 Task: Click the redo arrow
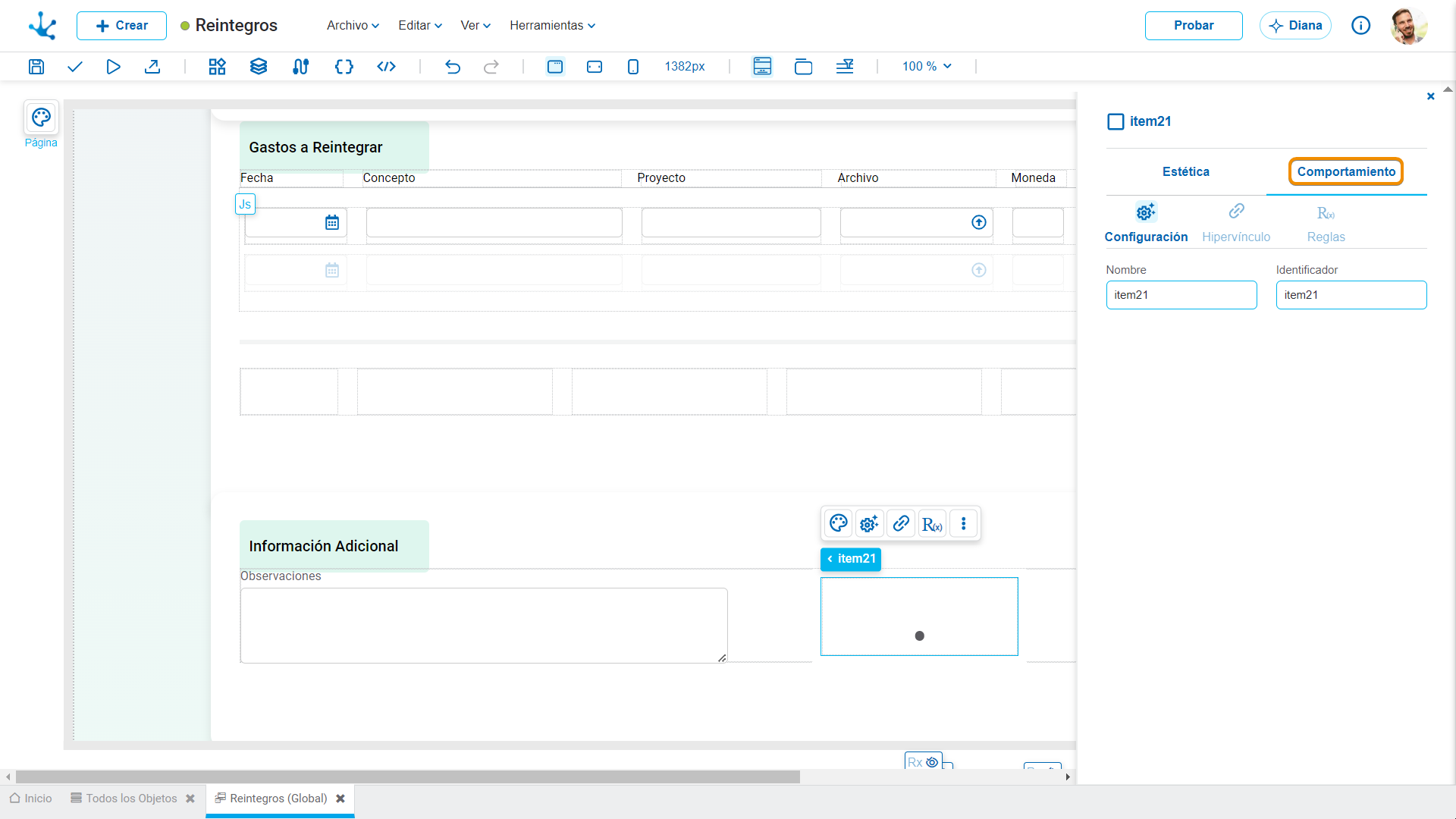coord(491,67)
